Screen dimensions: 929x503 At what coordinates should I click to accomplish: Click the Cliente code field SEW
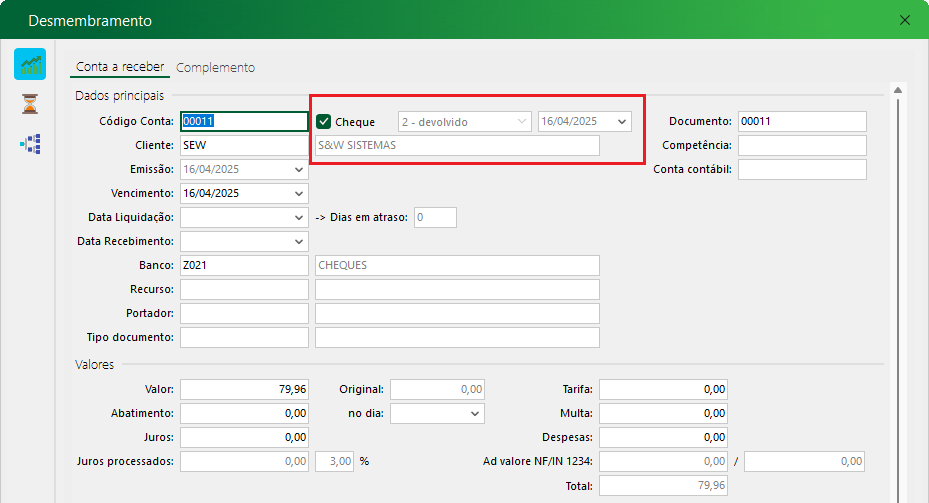pyautogui.click(x=244, y=145)
